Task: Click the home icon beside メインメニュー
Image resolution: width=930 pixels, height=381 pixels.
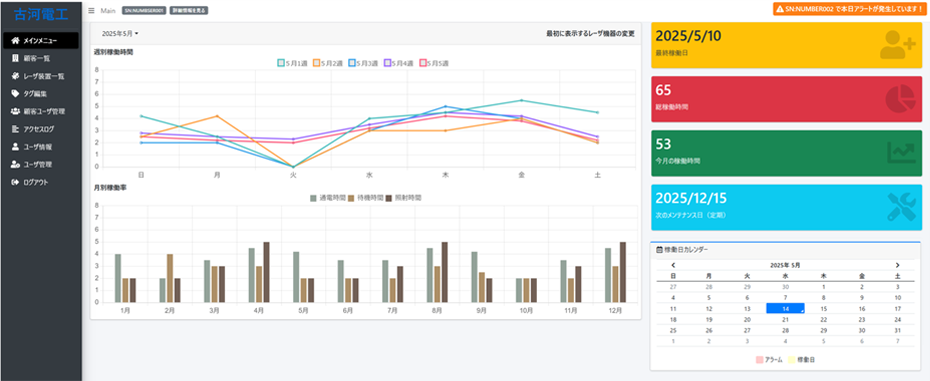Action: tap(16, 40)
